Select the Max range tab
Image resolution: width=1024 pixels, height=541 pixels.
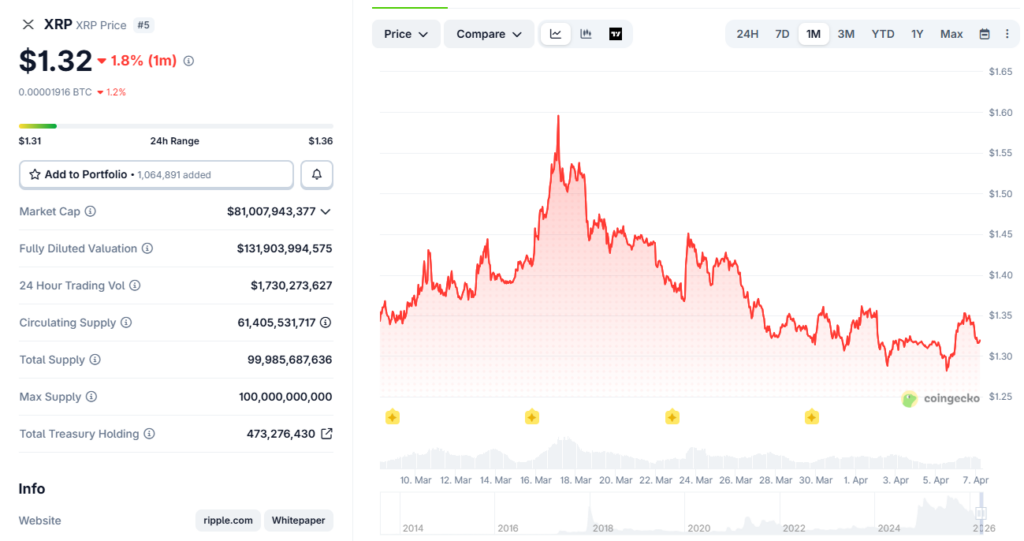click(x=951, y=34)
